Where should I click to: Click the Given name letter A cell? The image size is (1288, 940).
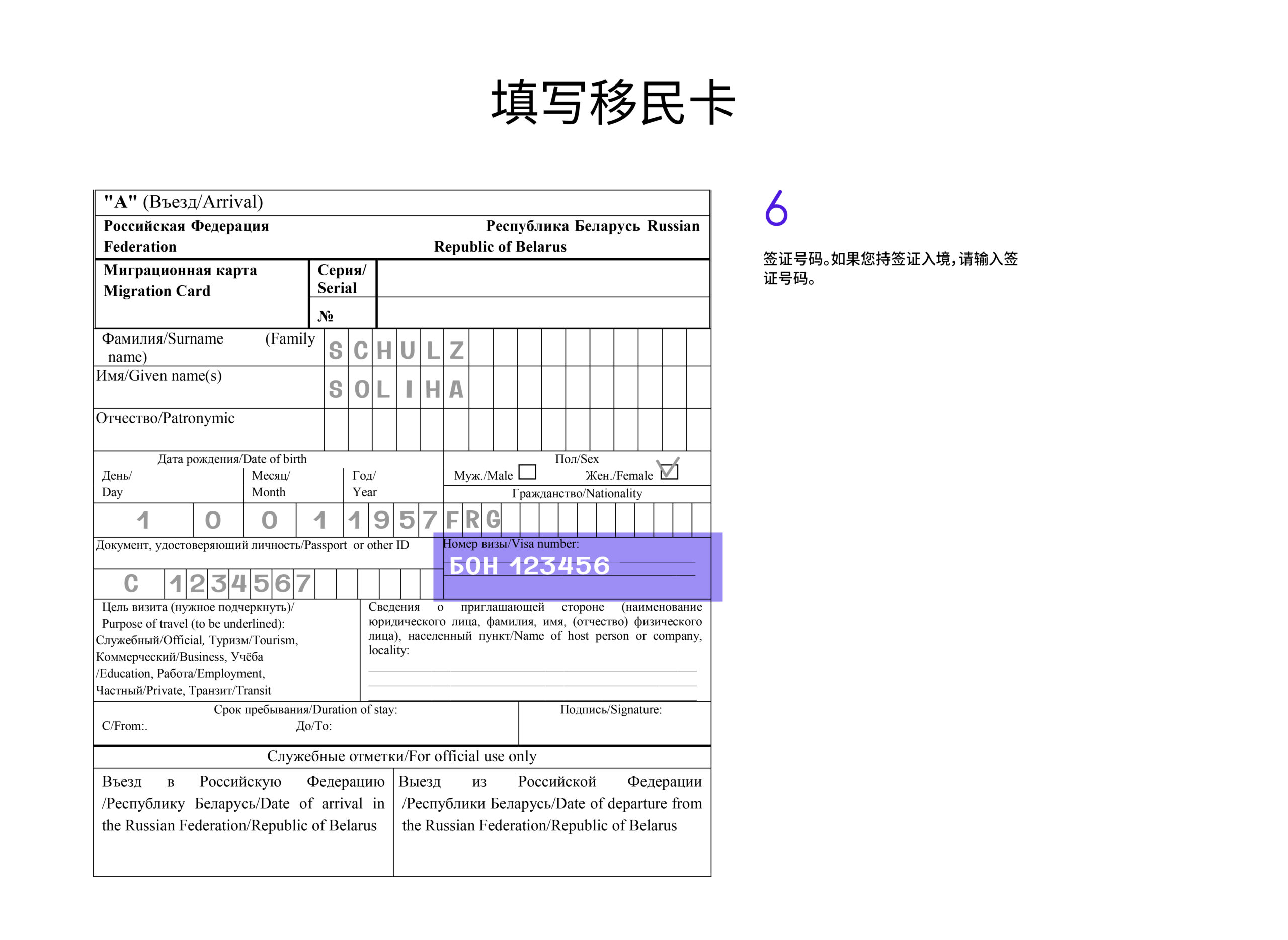[x=456, y=389]
